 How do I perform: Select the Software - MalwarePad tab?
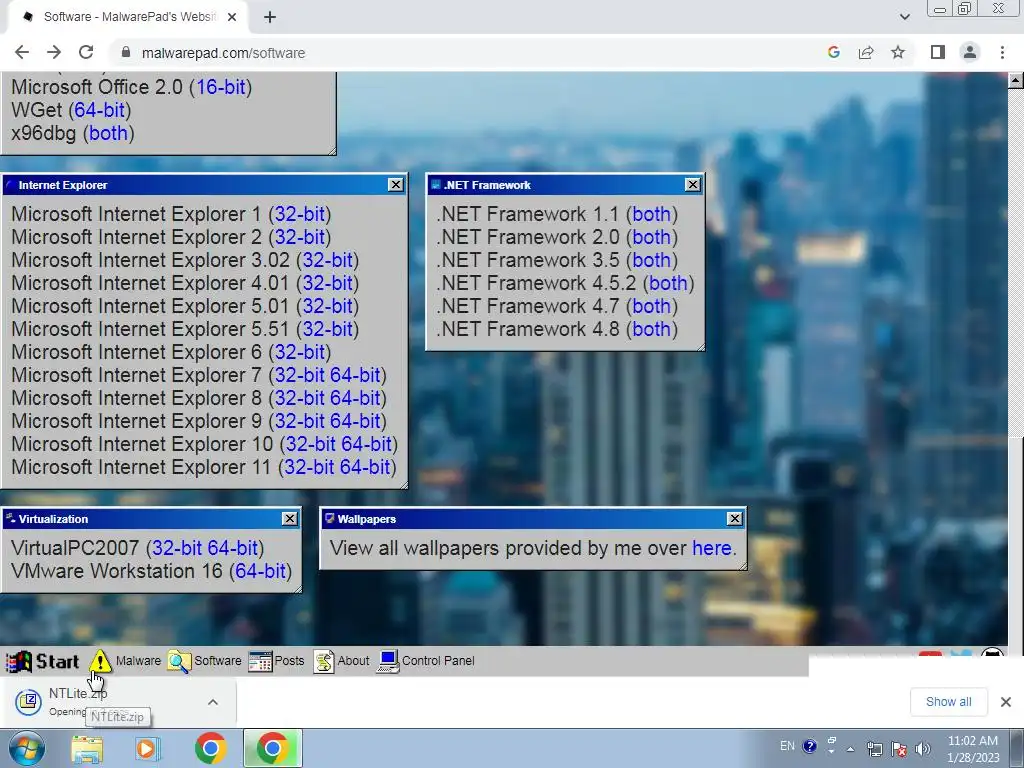click(x=128, y=17)
